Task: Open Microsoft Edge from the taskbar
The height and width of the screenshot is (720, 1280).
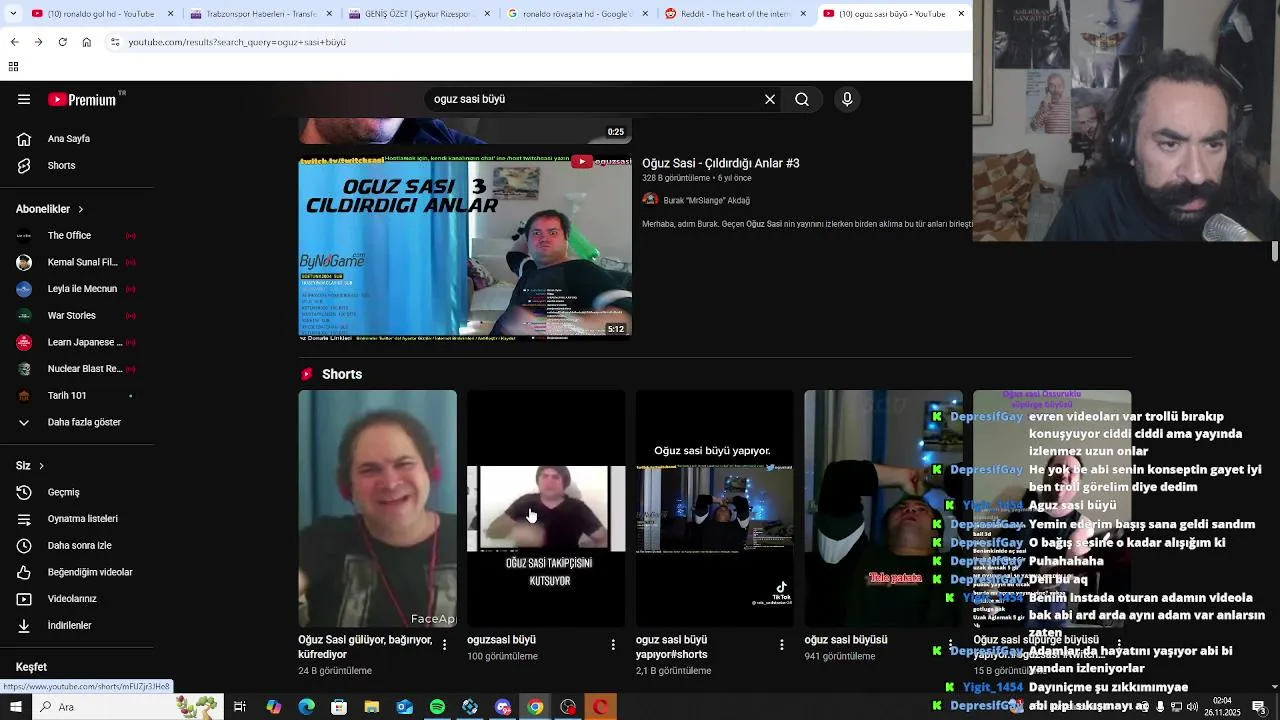Action: pyautogui.click(x=306, y=707)
